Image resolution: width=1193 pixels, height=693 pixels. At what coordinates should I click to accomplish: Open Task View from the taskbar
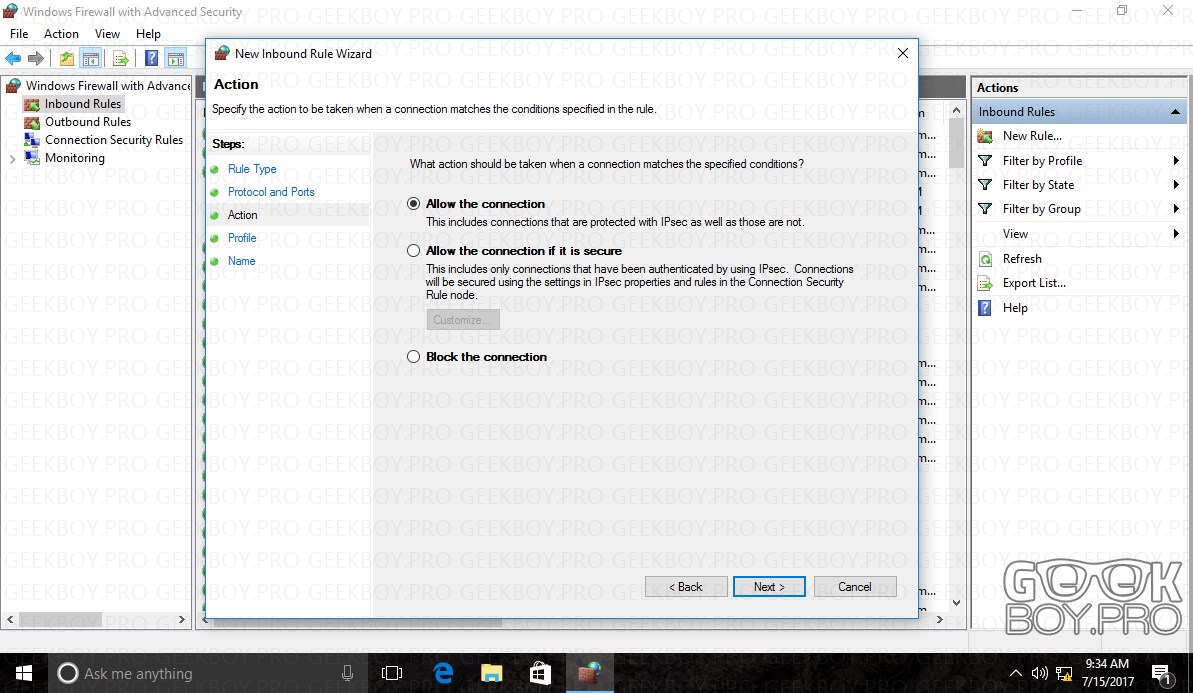[x=392, y=673]
